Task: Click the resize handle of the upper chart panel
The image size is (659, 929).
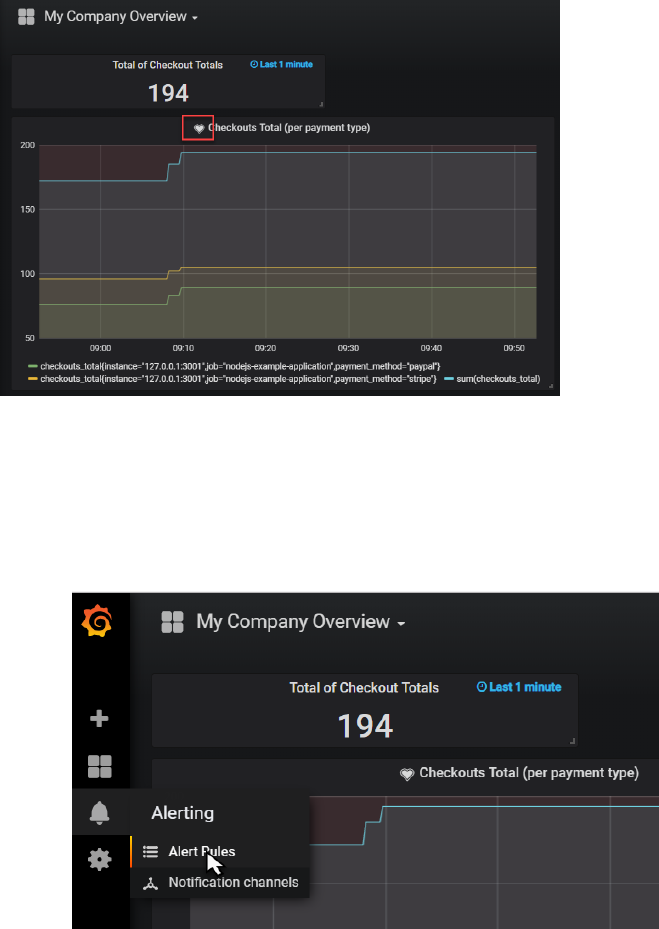Action: 551,386
